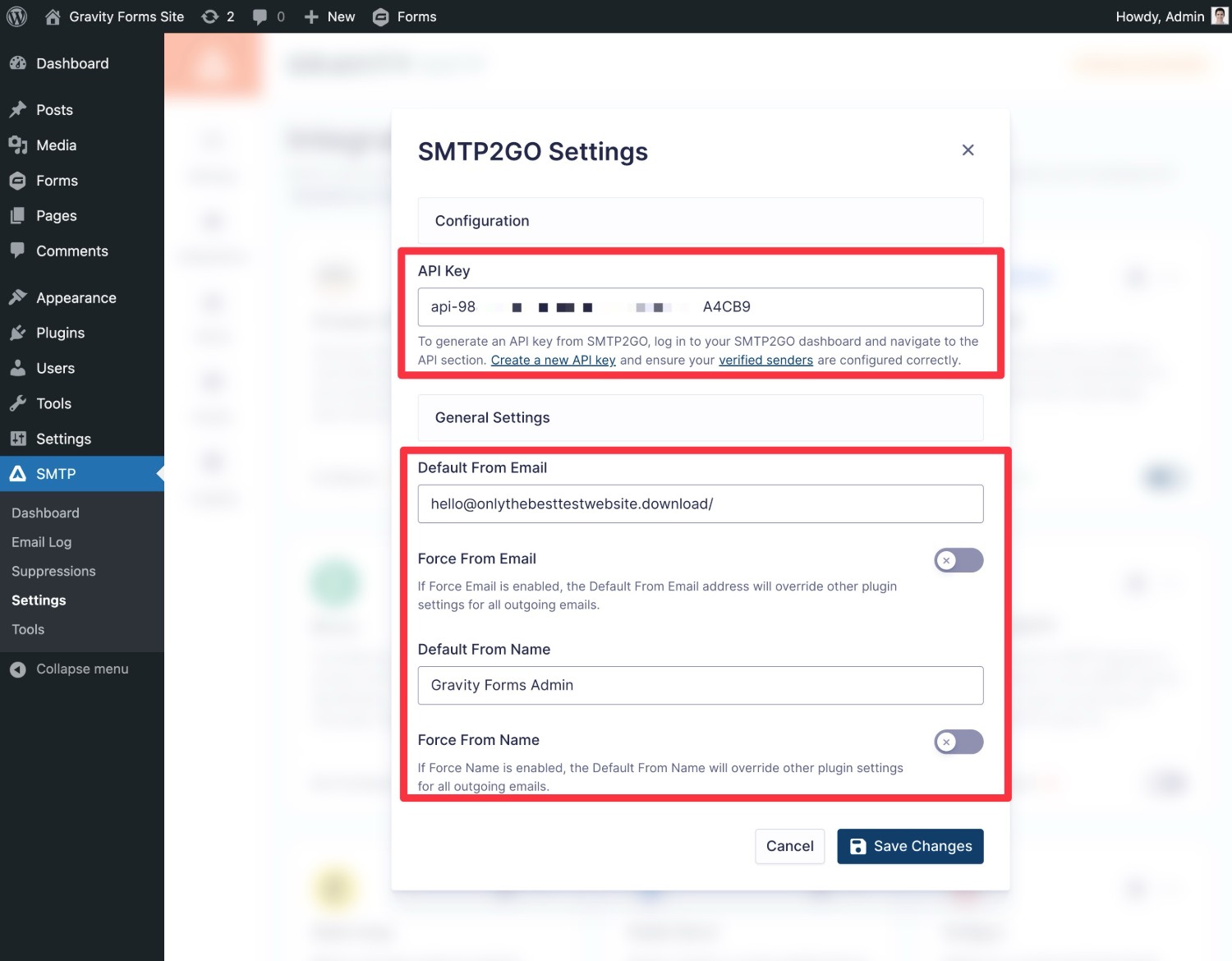Follow the Create a new API key link
Image resolution: width=1232 pixels, height=961 pixels.
[x=553, y=360]
